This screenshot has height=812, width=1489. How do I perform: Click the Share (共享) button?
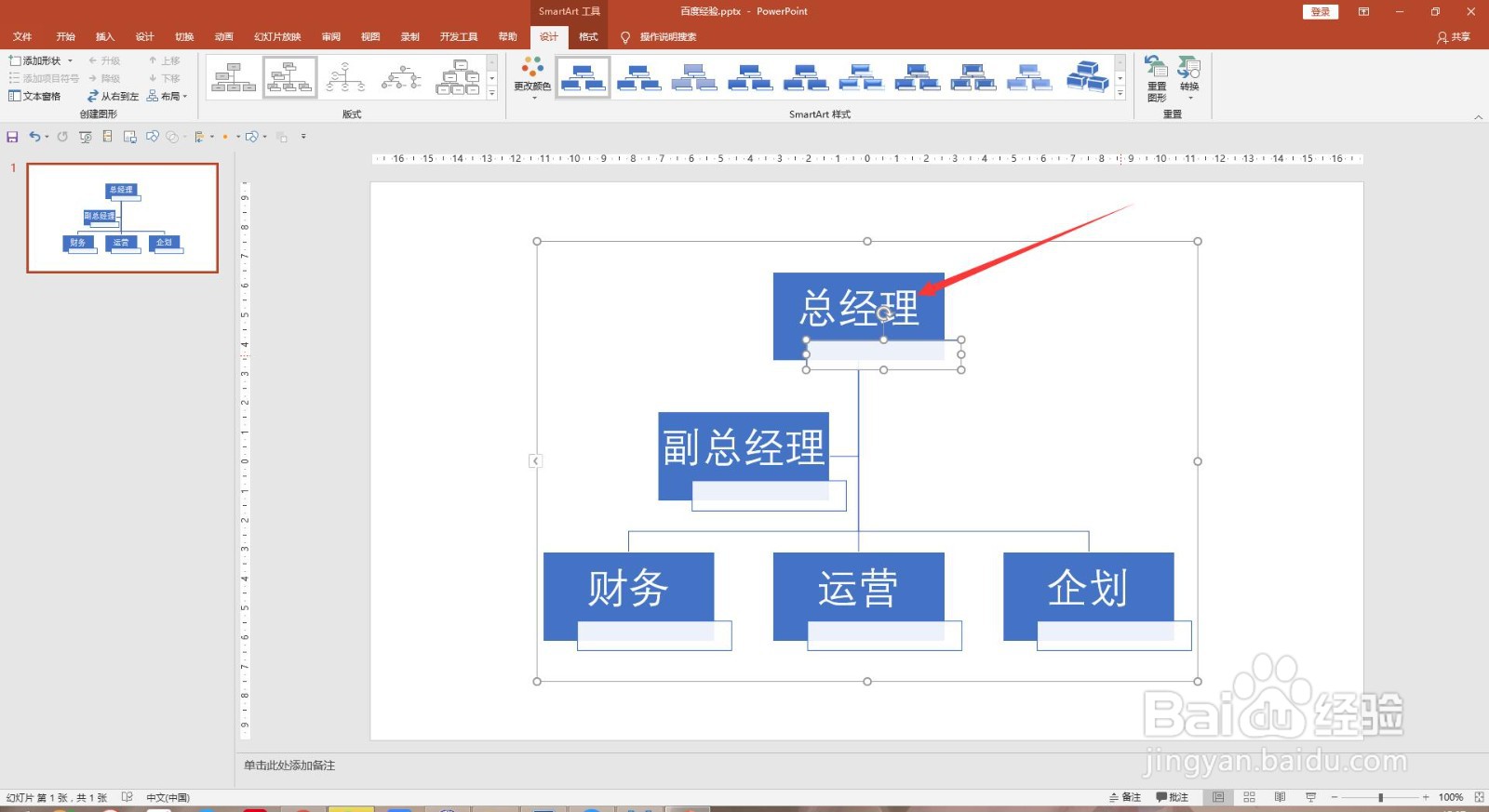click(x=1454, y=37)
